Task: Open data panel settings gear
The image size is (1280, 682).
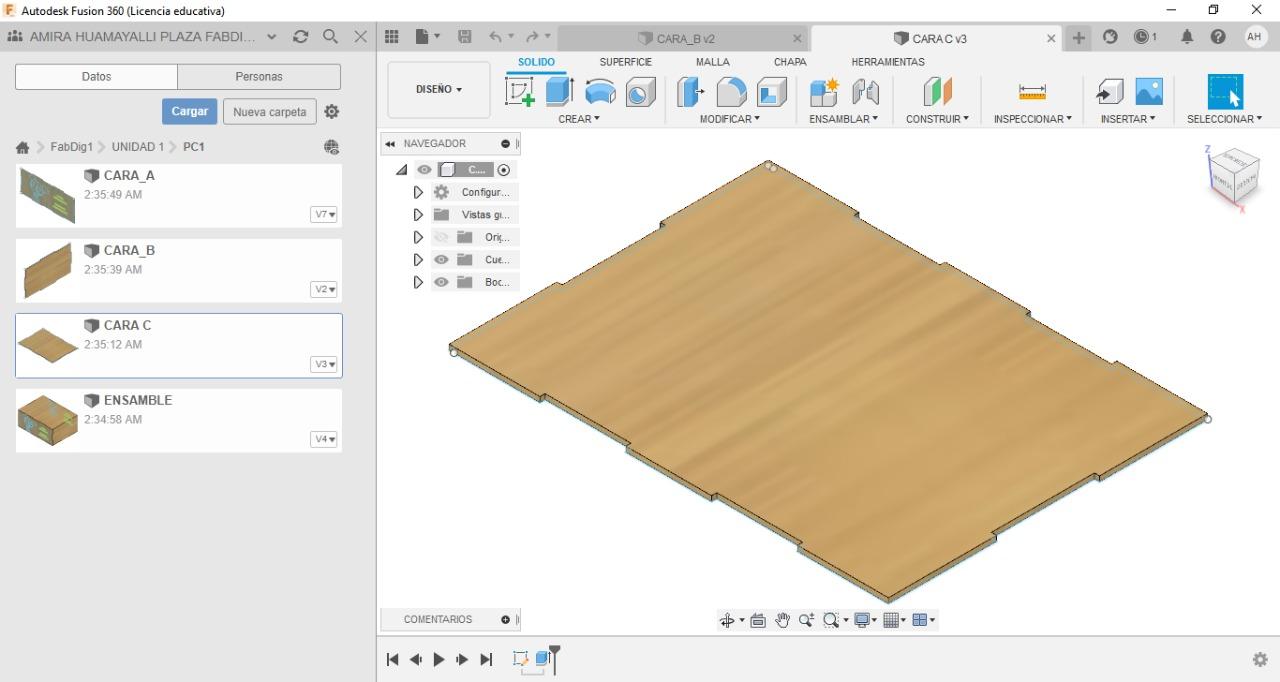Action: pyautogui.click(x=332, y=111)
